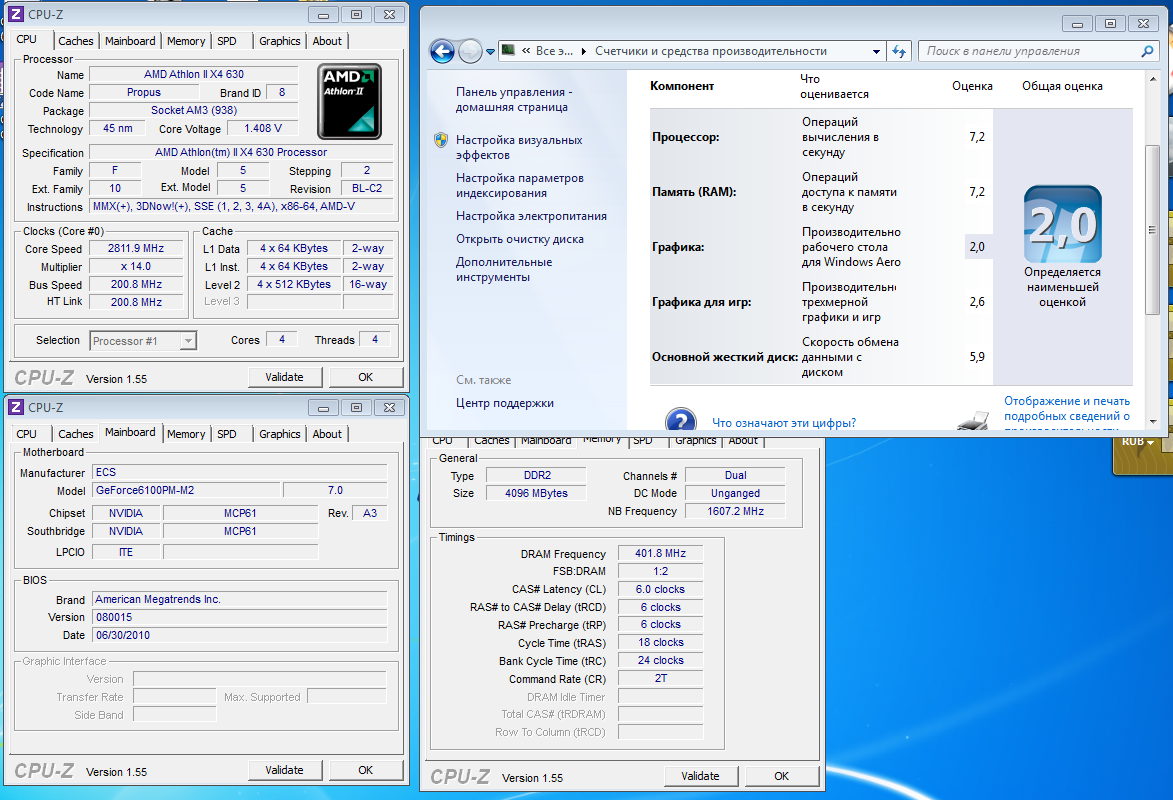Screen dimensions: 1173x800
Task: Switch to Caches tab in top CPU-Z window
Action: click(x=75, y=41)
